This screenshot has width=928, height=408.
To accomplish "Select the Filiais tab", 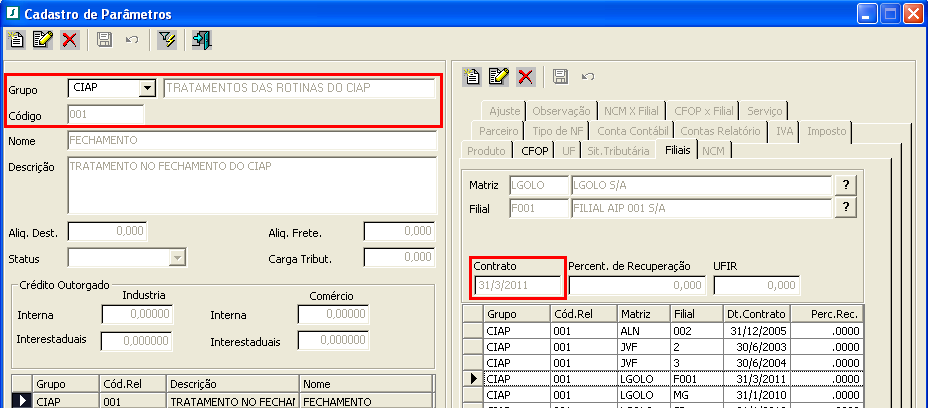I will [677, 150].
